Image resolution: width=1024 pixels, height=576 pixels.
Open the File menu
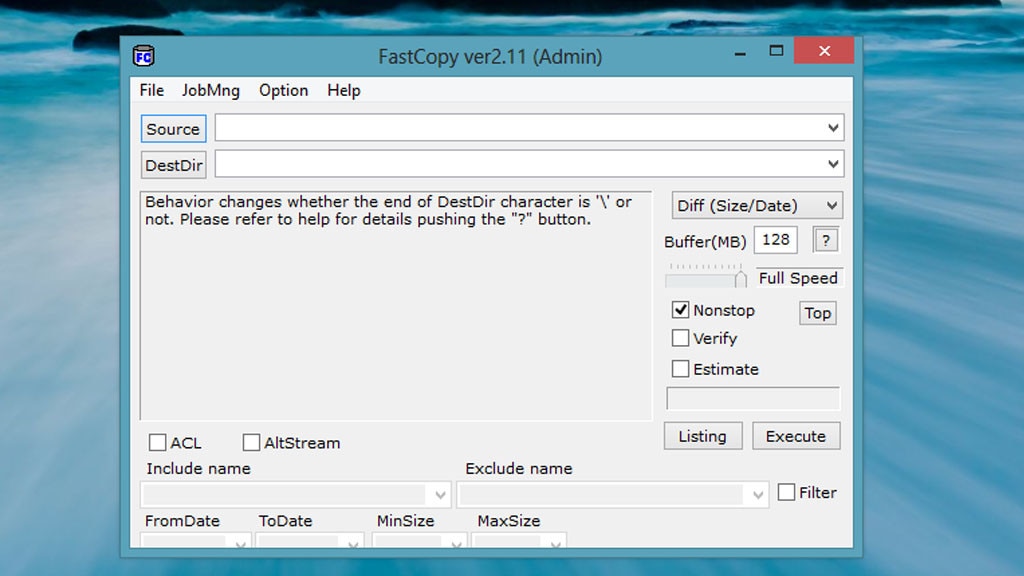tap(152, 90)
